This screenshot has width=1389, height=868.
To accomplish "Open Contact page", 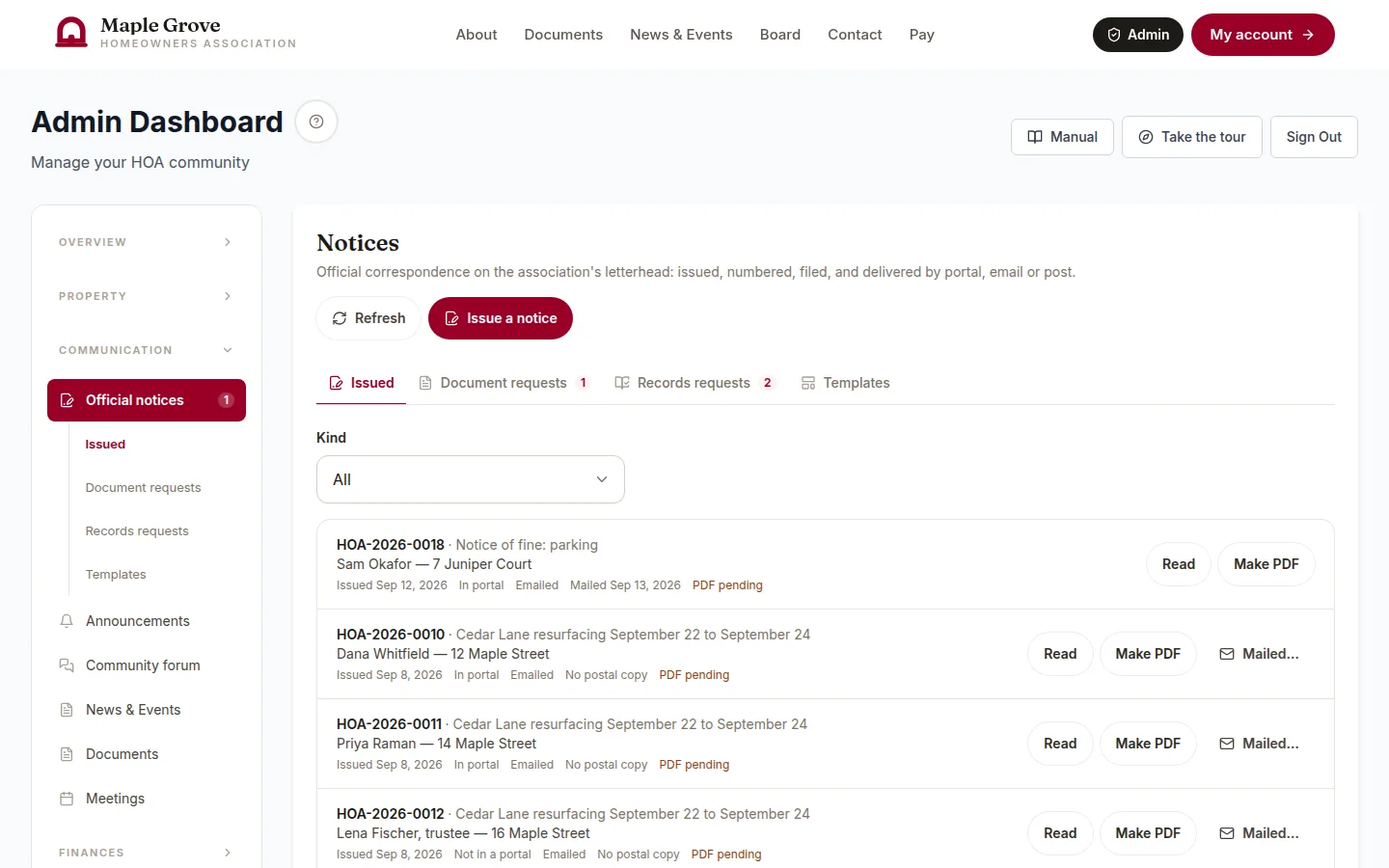I will click(855, 35).
